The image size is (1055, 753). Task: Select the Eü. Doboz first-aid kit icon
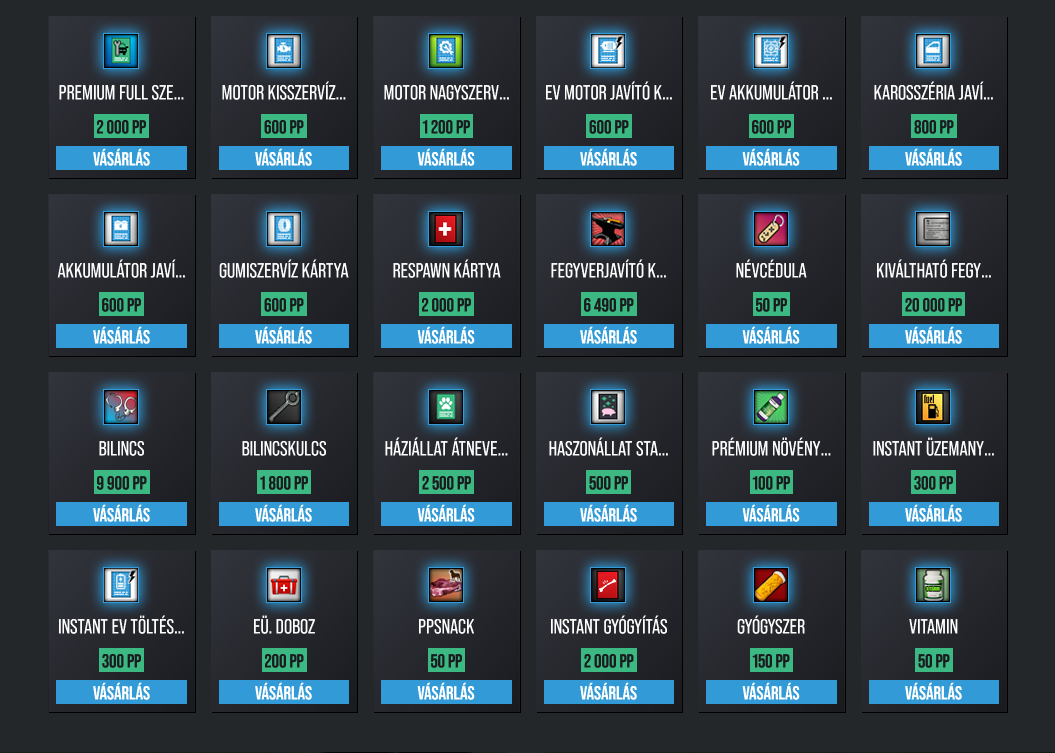tap(284, 585)
